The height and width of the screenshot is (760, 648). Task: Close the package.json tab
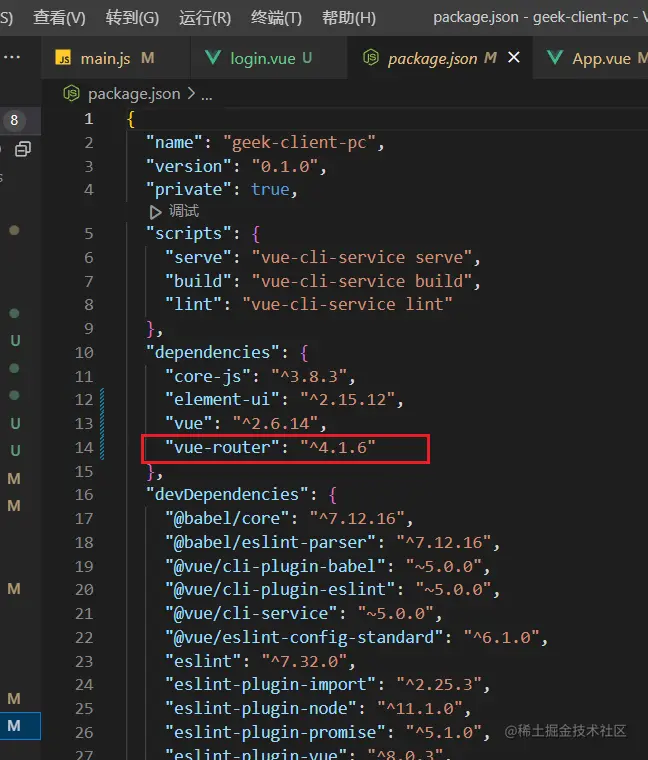[514, 58]
